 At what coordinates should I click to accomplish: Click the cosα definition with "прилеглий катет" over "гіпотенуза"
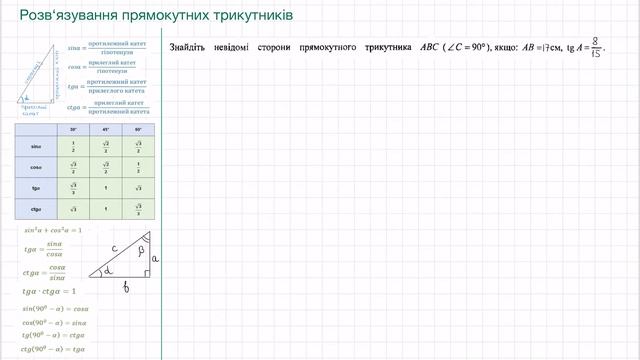click(x=102, y=67)
